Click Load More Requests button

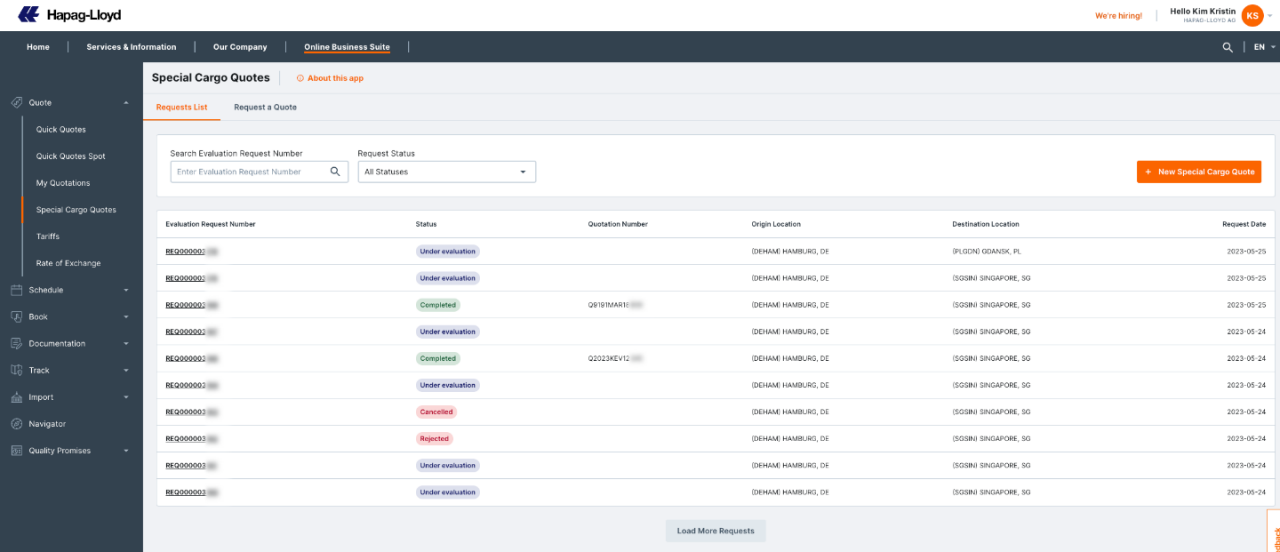click(716, 531)
